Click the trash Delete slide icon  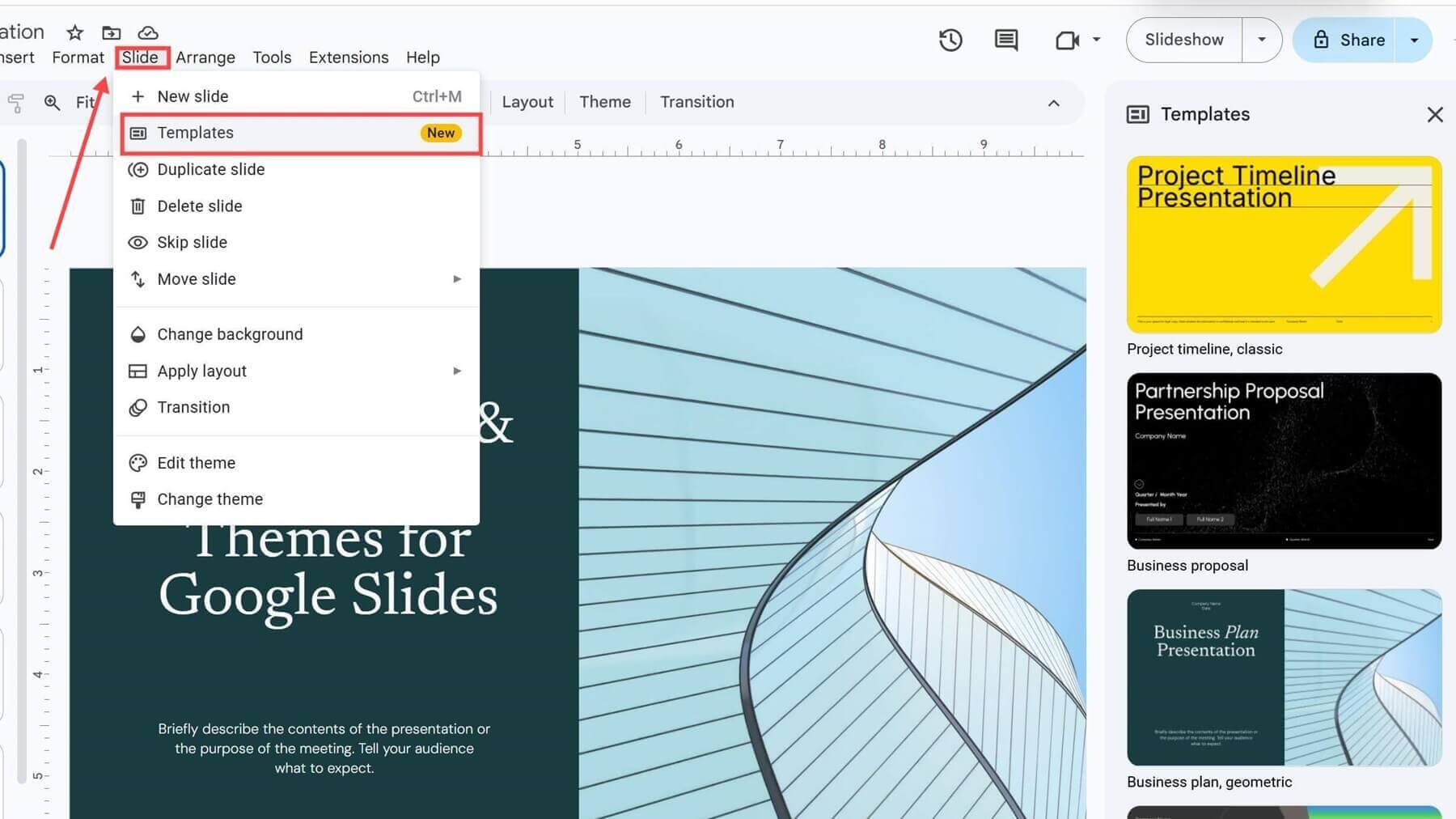click(x=138, y=206)
